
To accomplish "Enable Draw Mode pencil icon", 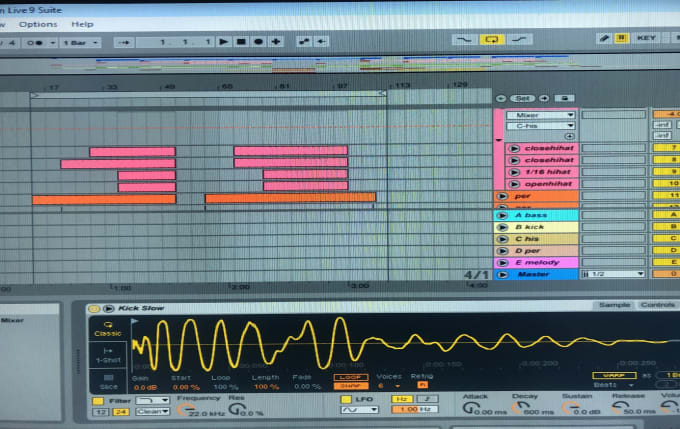I will pos(604,38).
